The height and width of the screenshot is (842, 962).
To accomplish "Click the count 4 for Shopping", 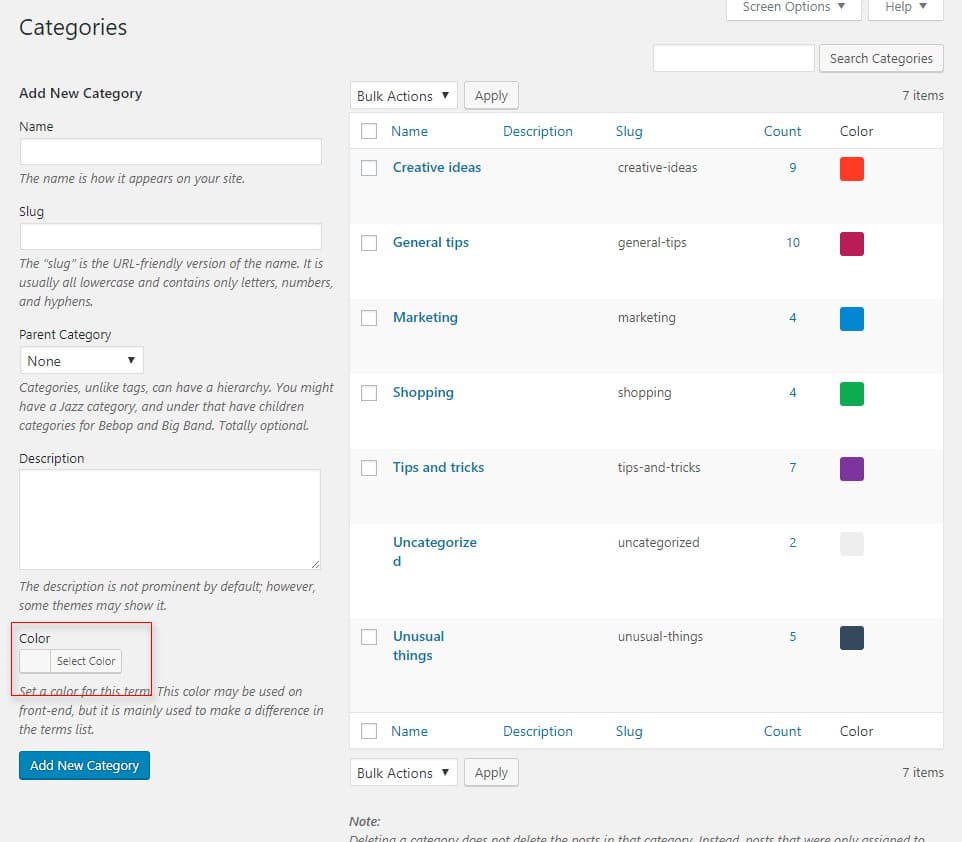I will [x=793, y=392].
